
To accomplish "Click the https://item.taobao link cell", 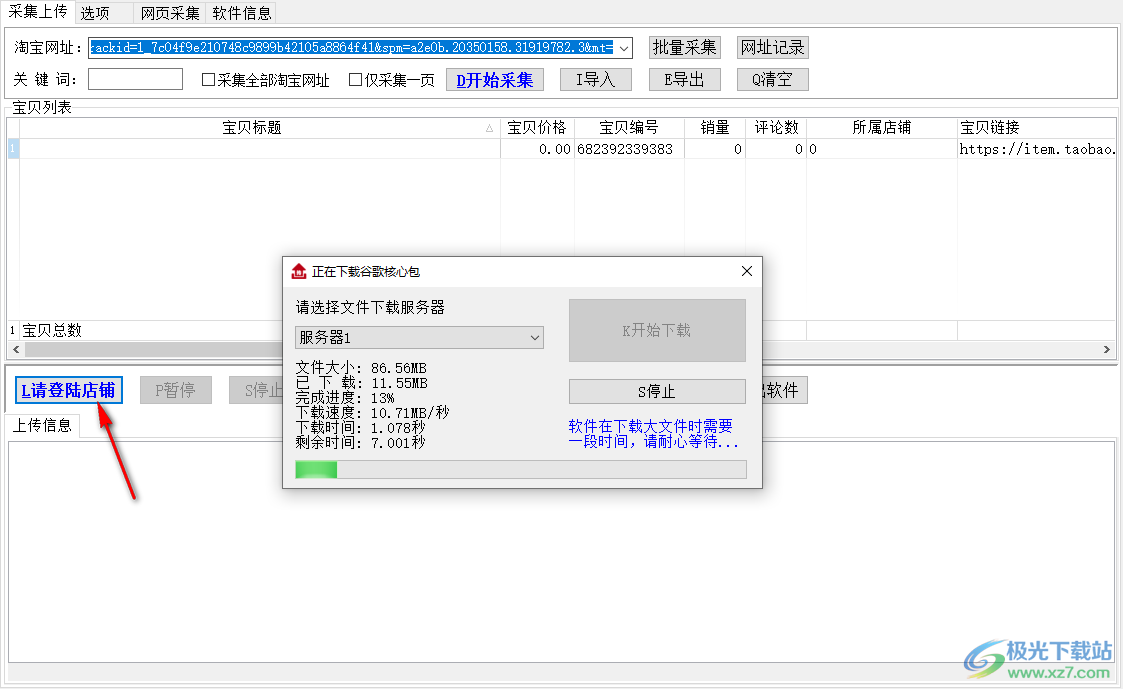I will tap(1036, 149).
